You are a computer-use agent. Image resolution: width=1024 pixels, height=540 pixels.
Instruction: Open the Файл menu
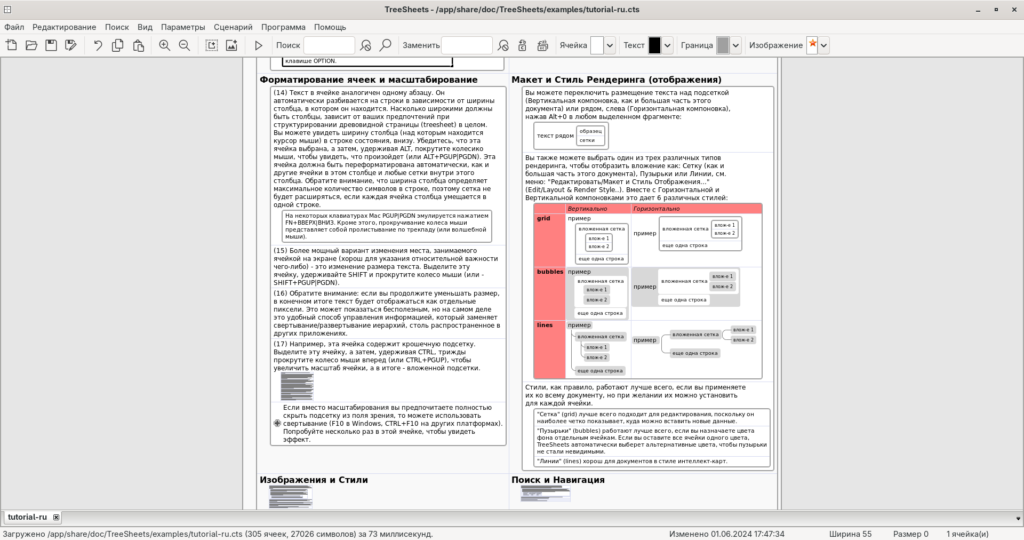tap(14, 27)
